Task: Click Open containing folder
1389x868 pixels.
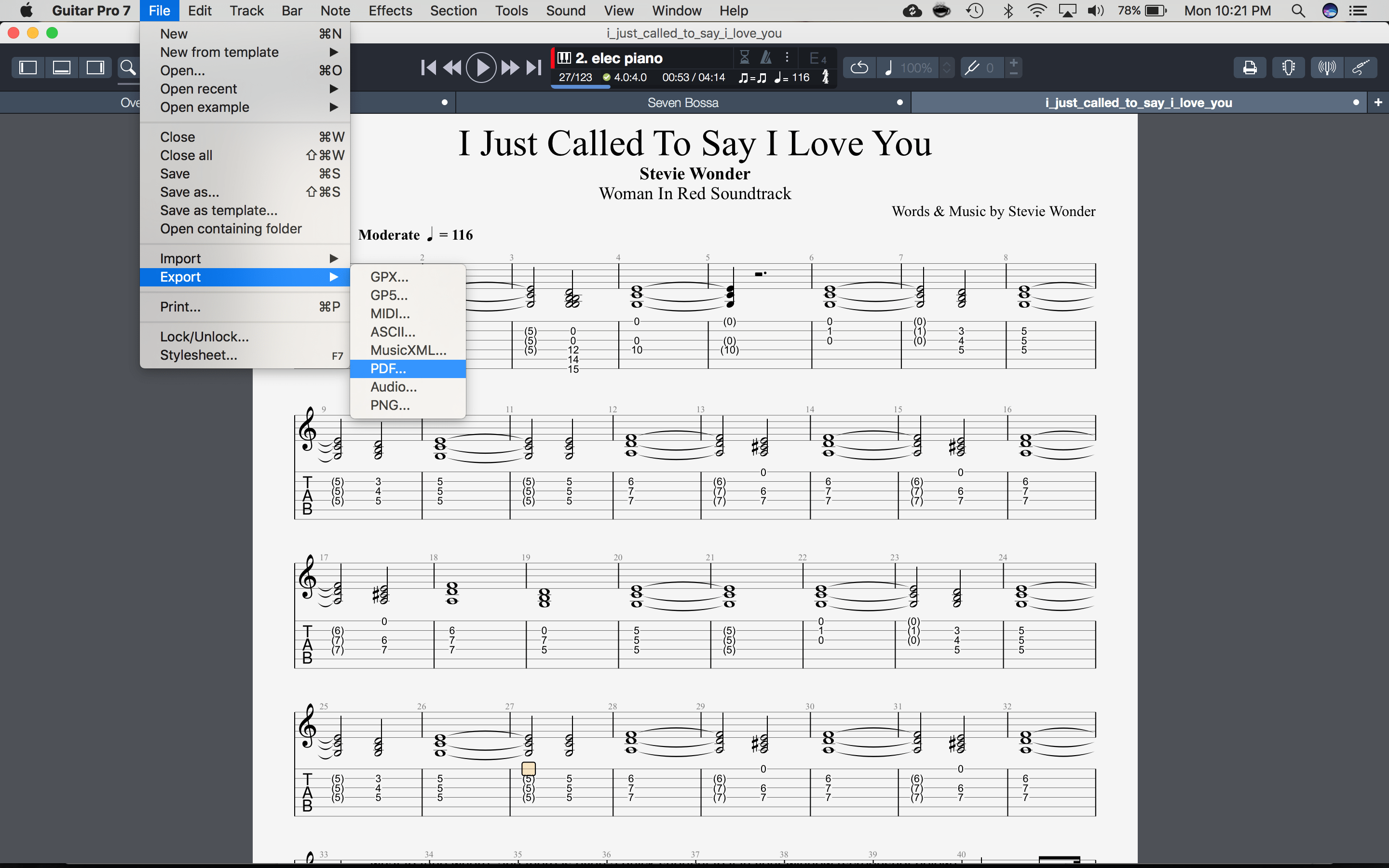Action: tap(245, 229)
